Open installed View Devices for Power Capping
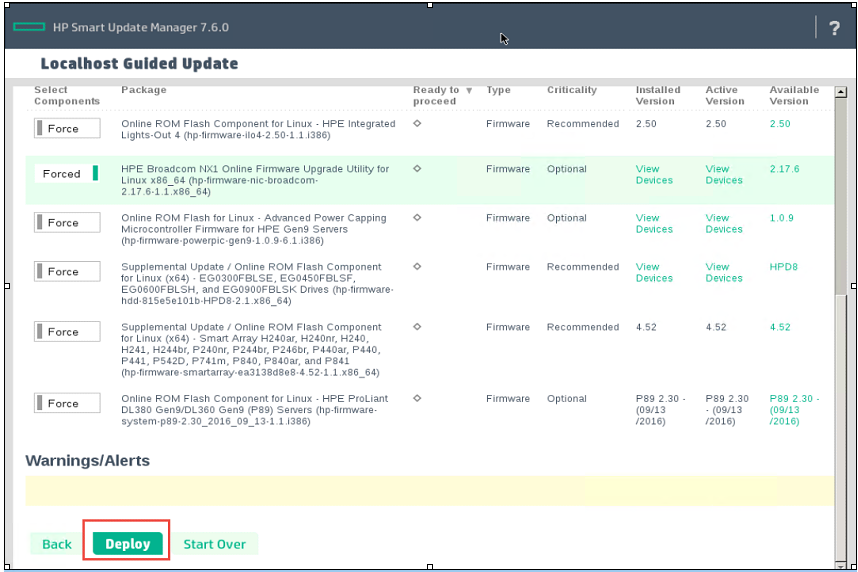 click(654, 223)
